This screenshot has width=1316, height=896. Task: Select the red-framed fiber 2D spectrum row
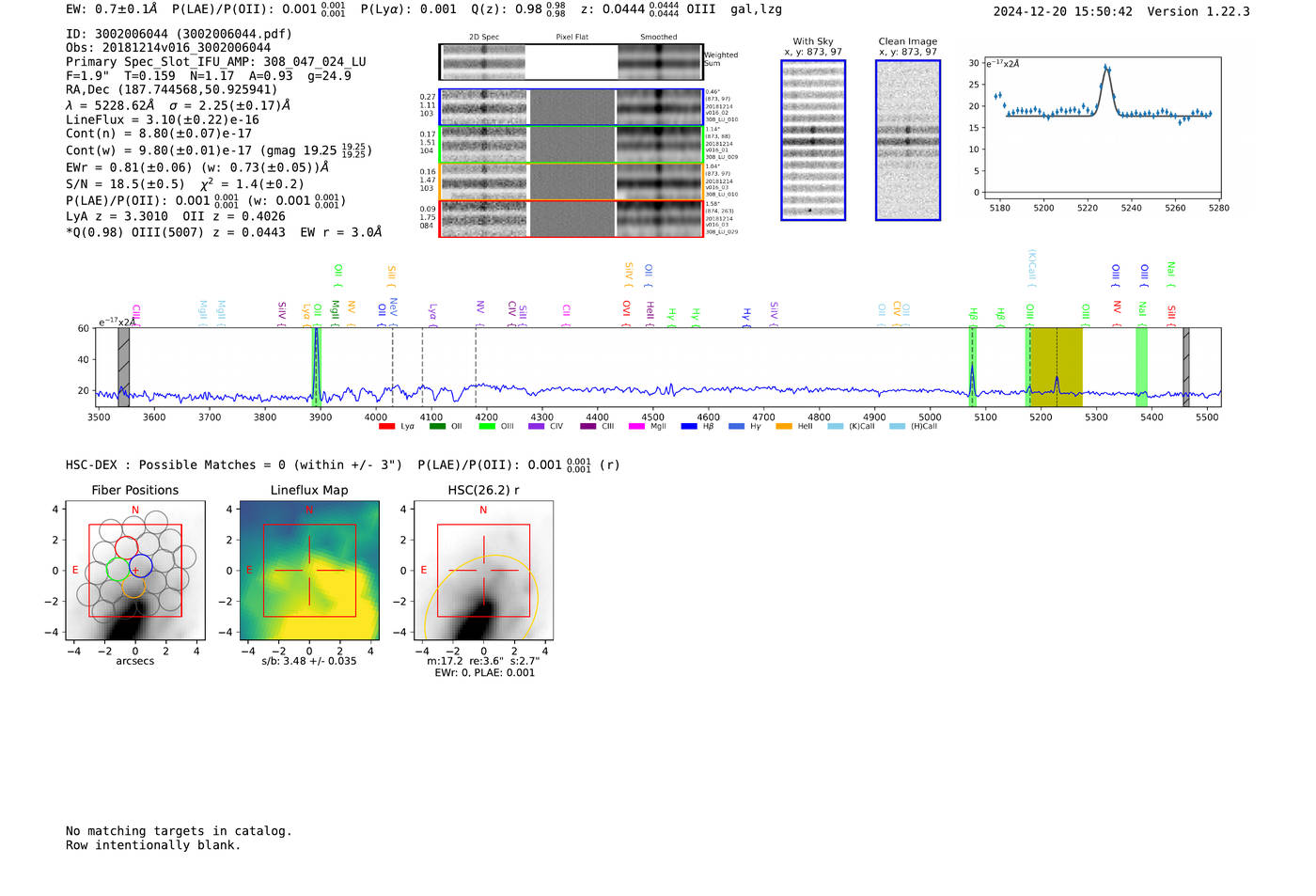[x=572, y=218]
